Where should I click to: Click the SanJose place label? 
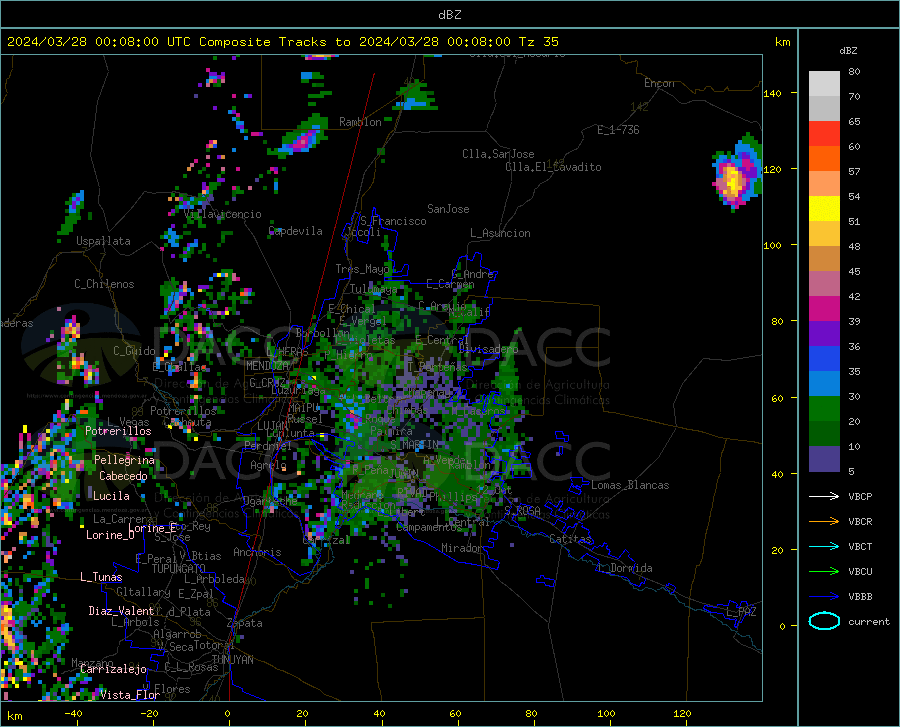(448, 209)
